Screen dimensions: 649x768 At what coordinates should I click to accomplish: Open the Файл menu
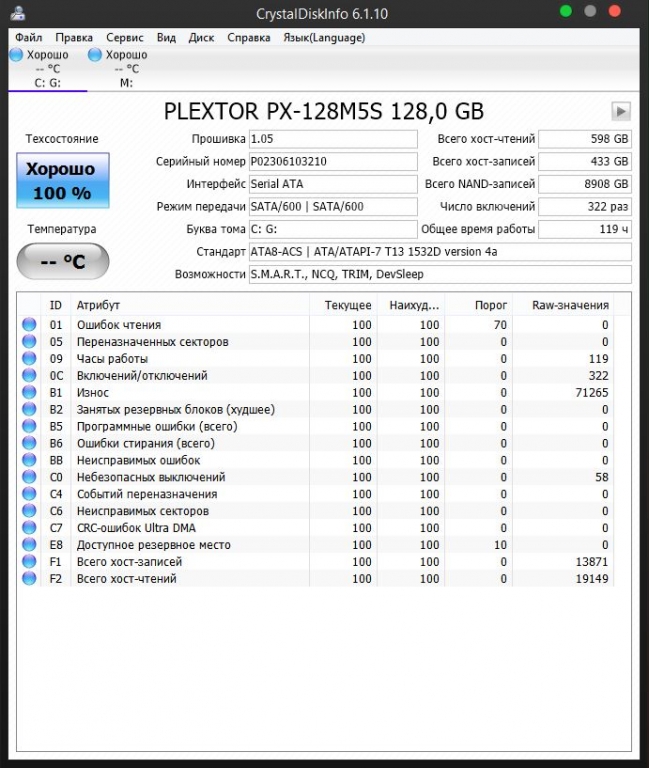click(28, 38)
